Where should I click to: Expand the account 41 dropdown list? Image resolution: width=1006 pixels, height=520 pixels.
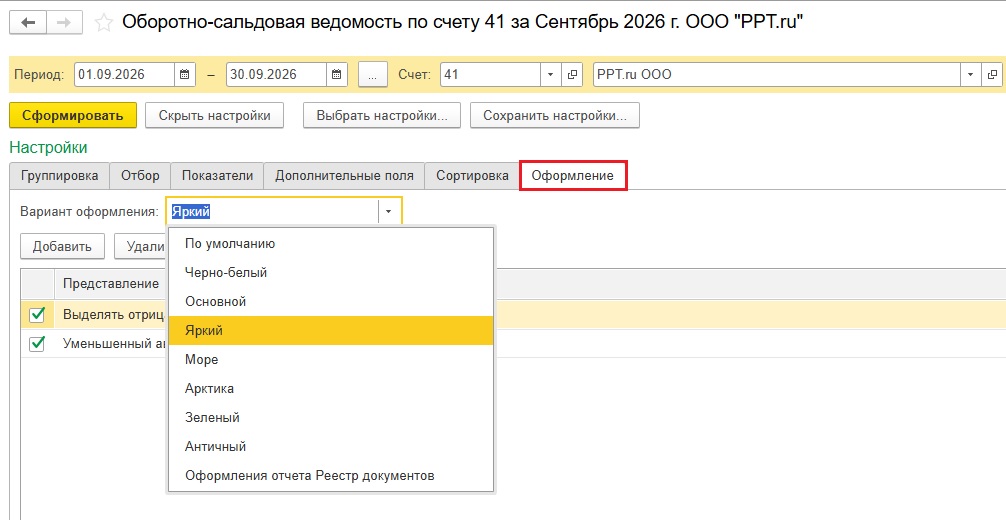550,74
